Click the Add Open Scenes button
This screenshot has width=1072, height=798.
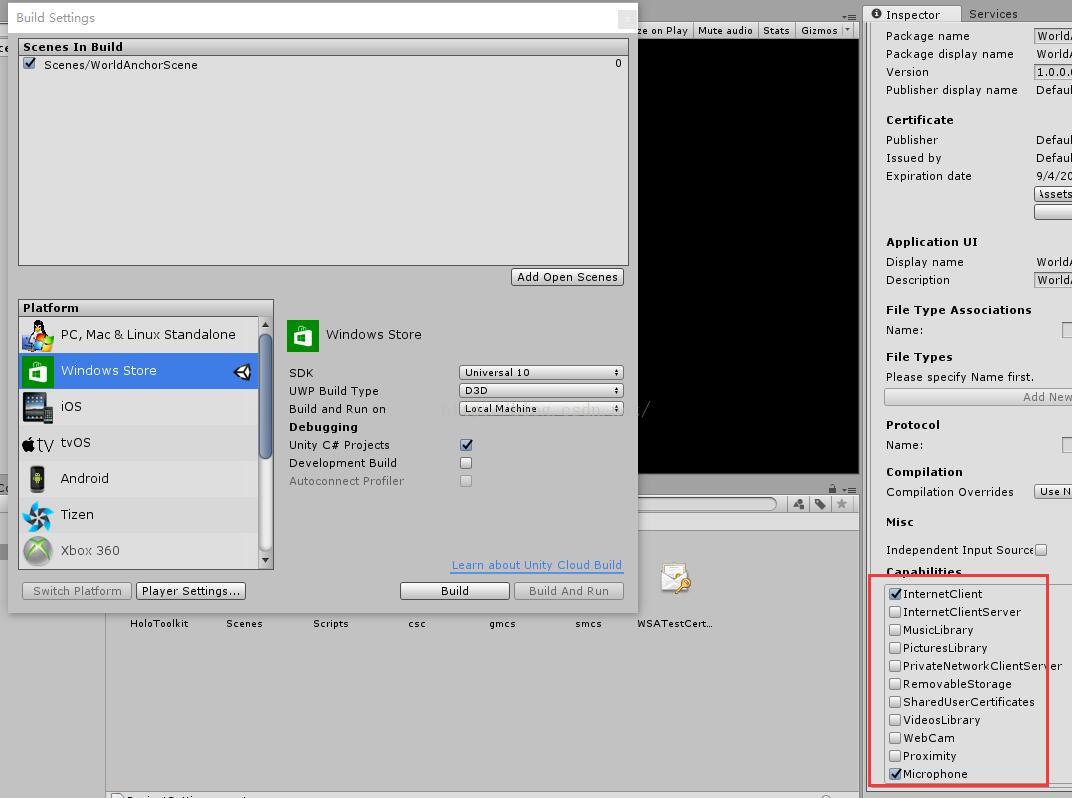[567, 277]
